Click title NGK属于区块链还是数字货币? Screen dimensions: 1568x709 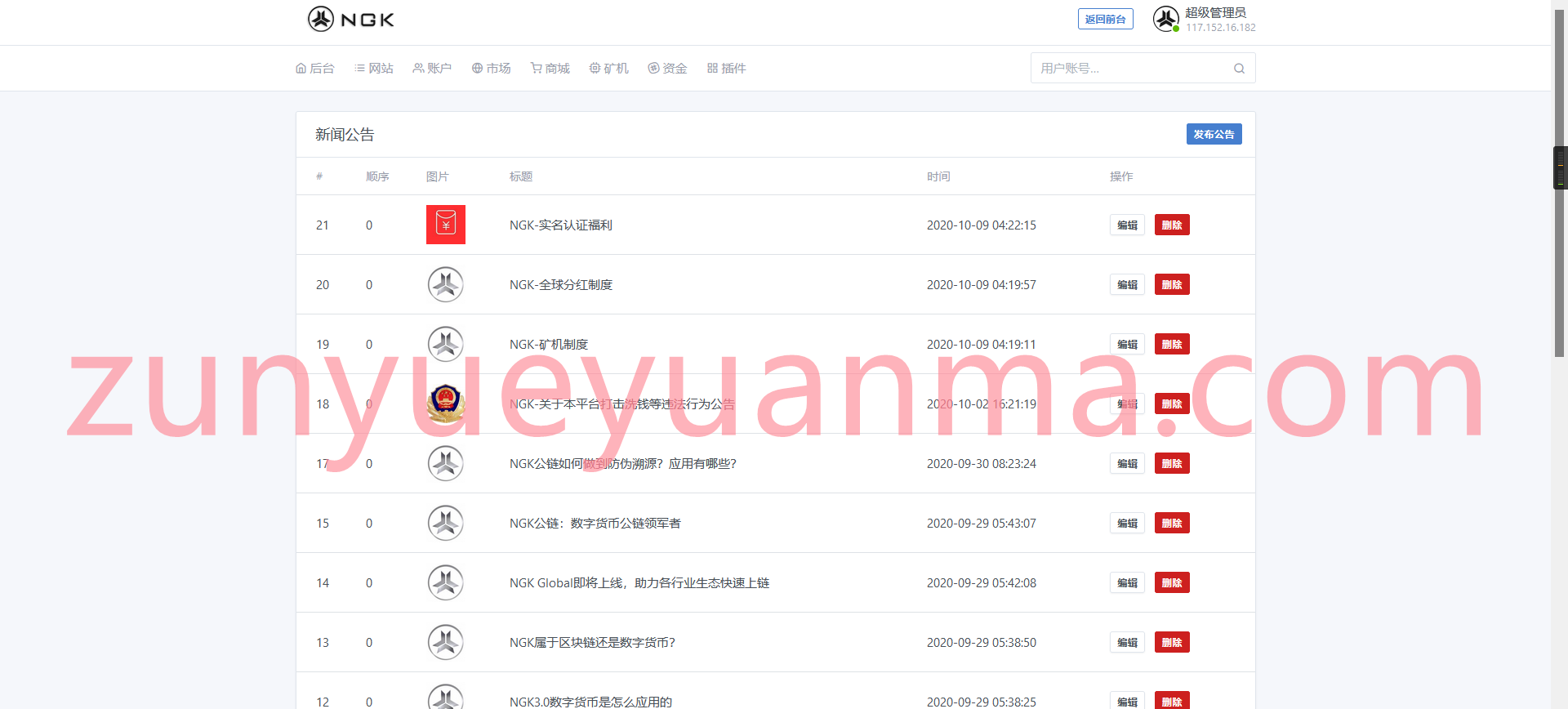click(x=592, y=642)
